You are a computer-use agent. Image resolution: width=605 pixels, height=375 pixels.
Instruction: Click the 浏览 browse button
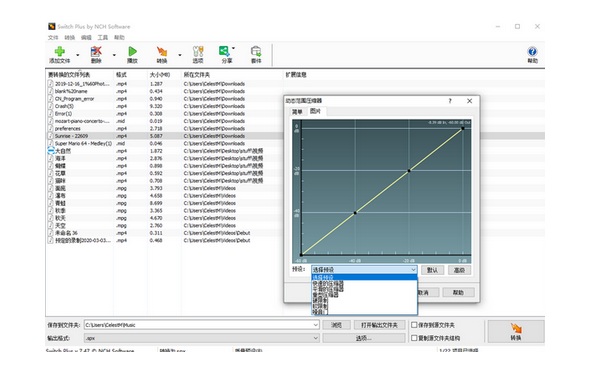point(336,325)
